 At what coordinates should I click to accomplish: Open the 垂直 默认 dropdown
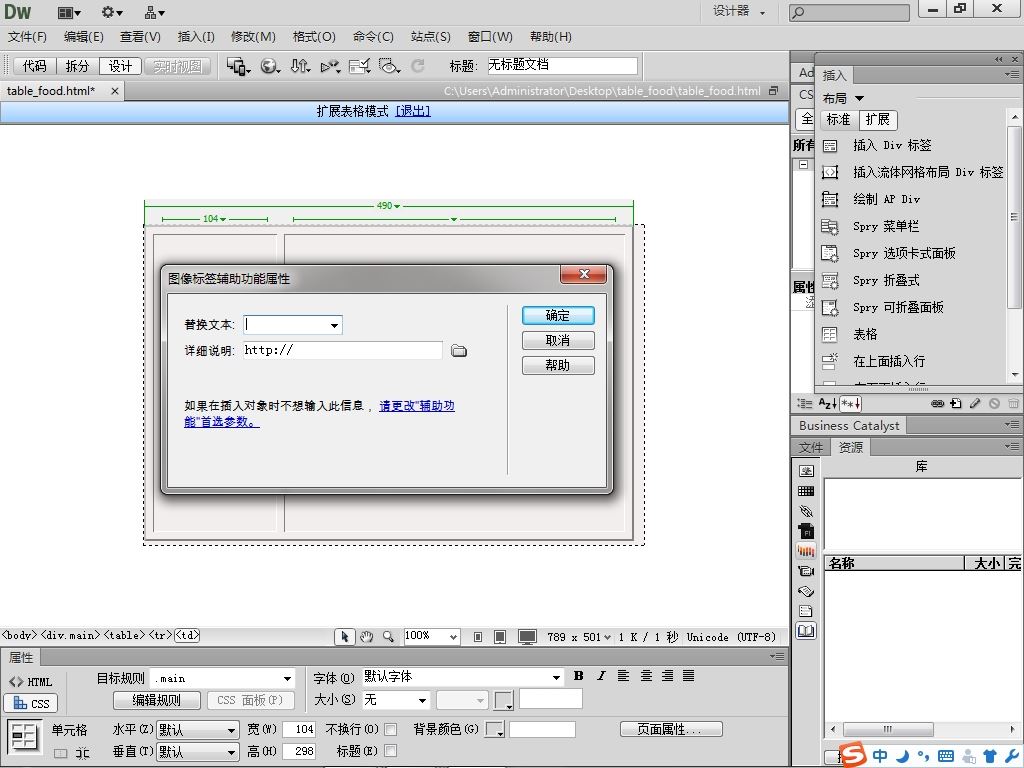click(231, 752)
